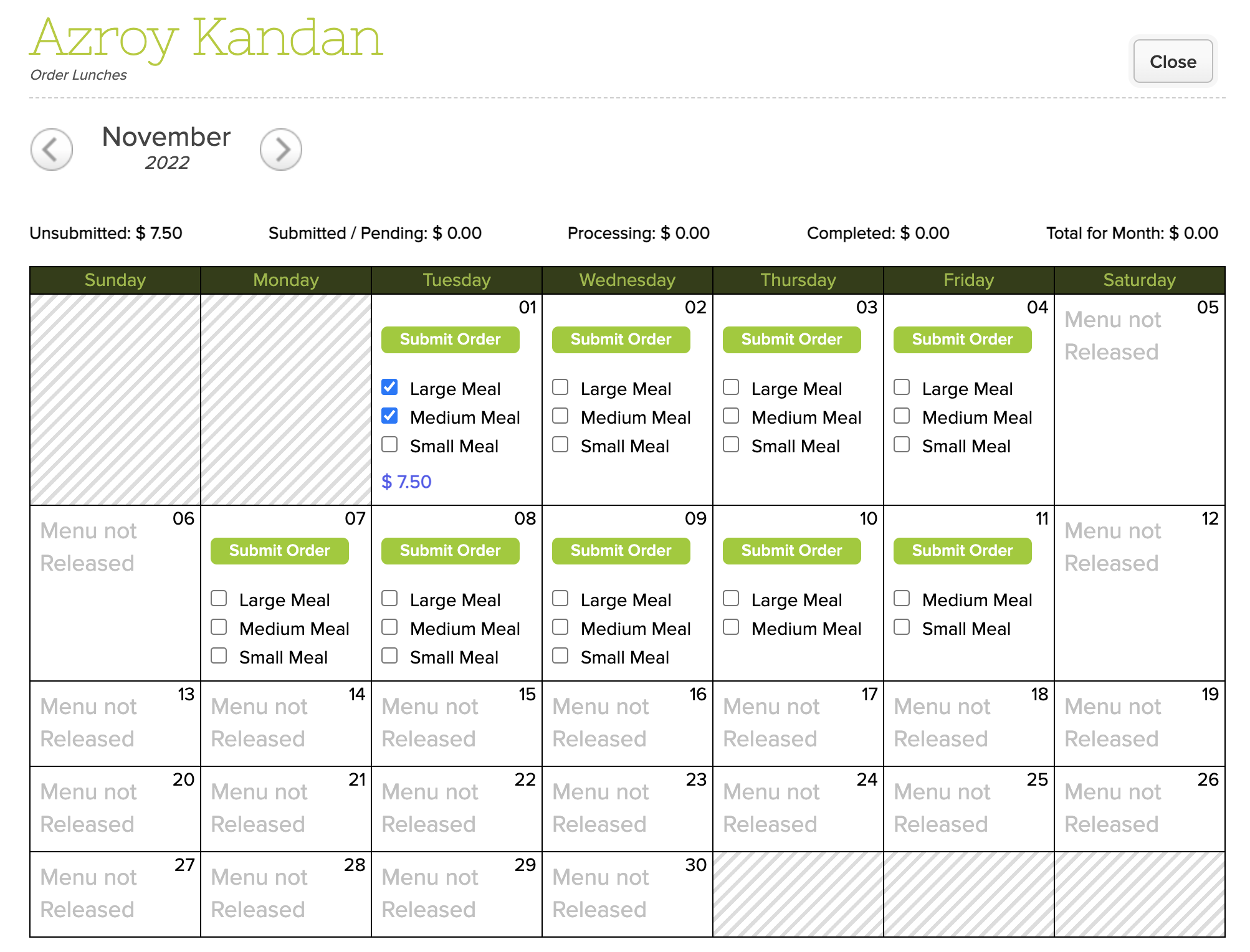Select Small Meal on November 11
1250x952 pixels.
click(x=902, y=627)
